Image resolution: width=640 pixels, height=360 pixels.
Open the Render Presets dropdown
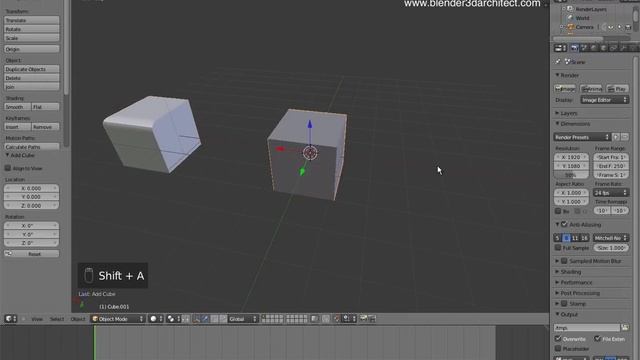coord(582,137)
